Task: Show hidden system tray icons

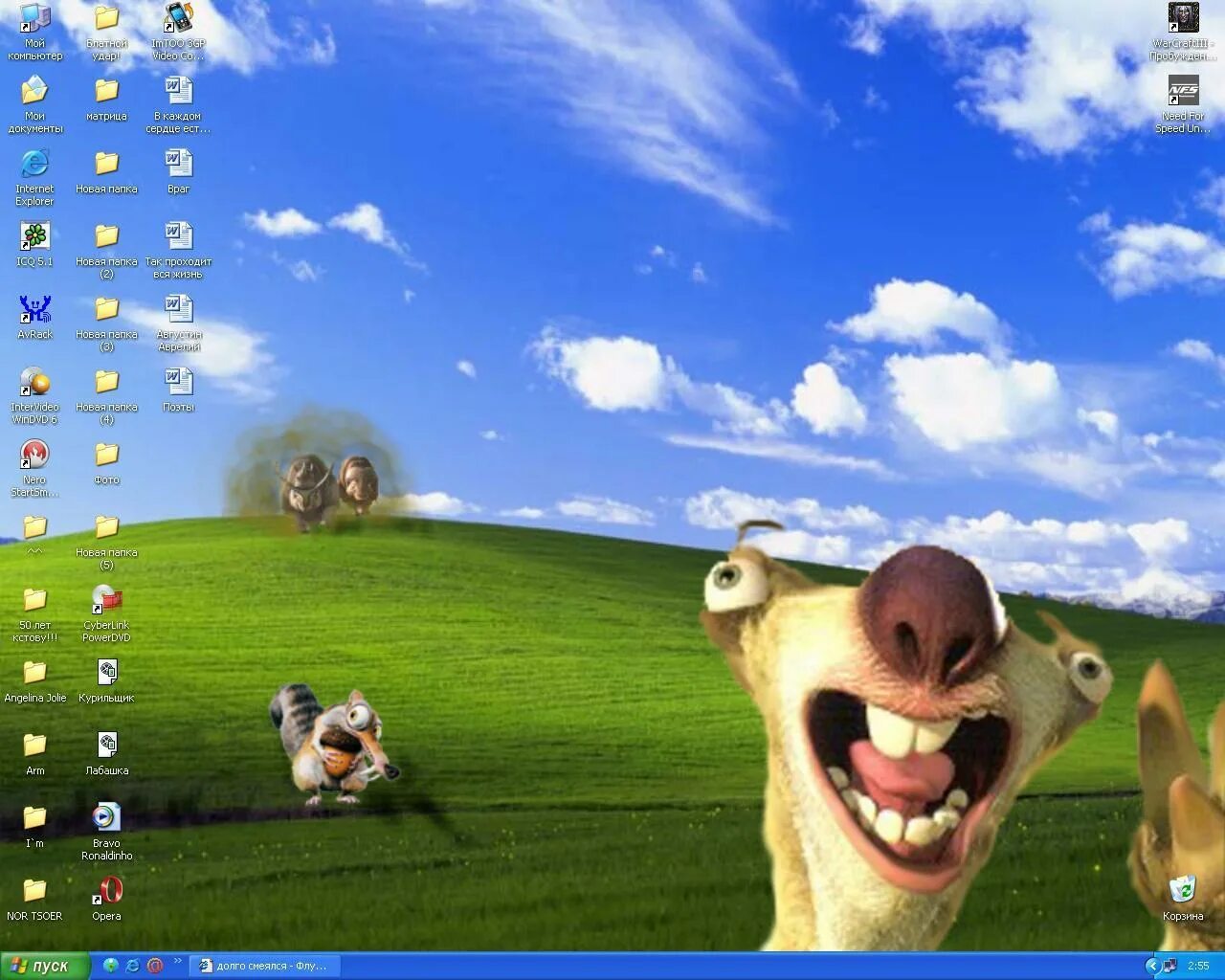Action: [x=1153, y=966]
